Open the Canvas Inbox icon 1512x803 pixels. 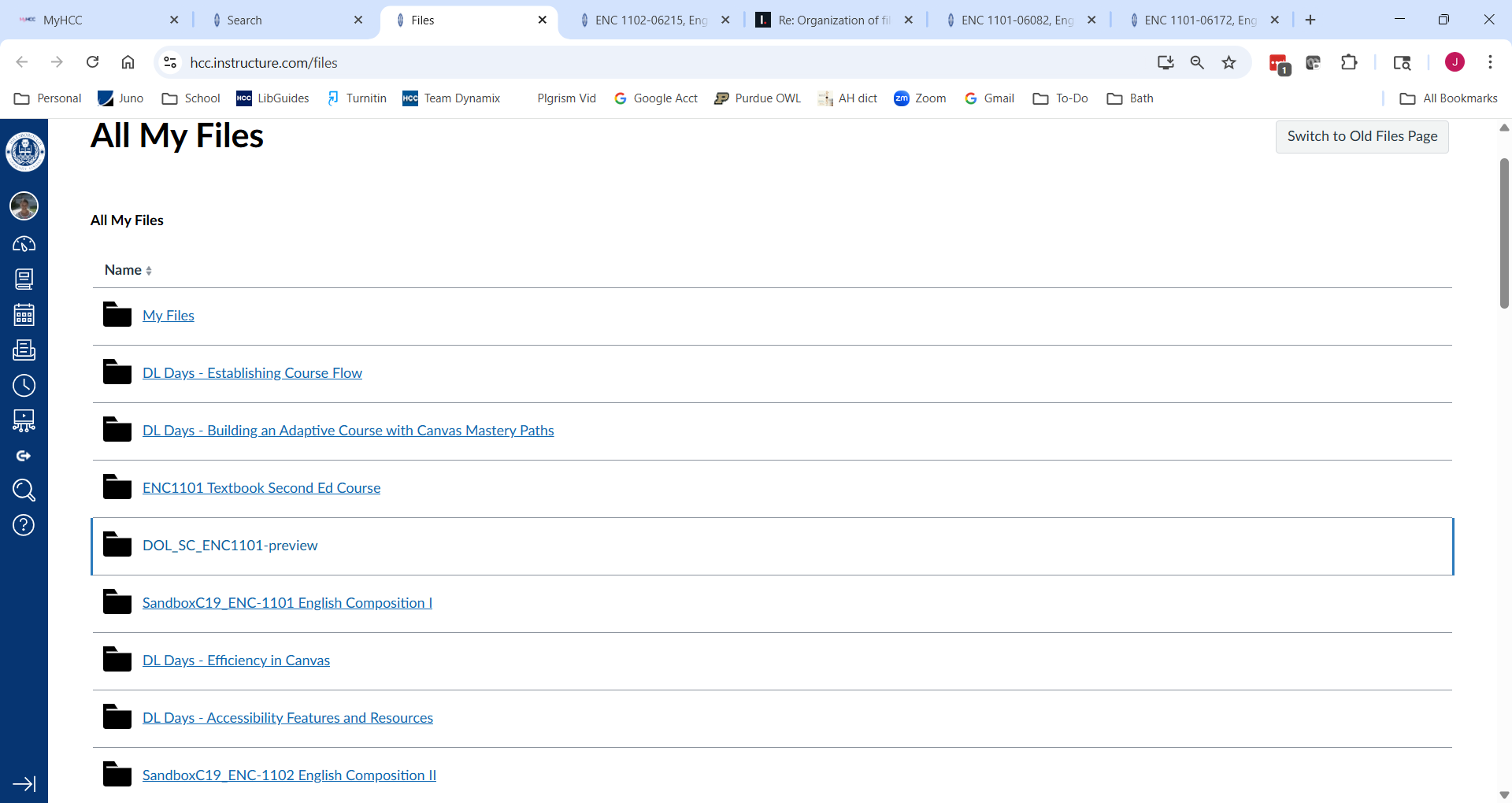24,350
